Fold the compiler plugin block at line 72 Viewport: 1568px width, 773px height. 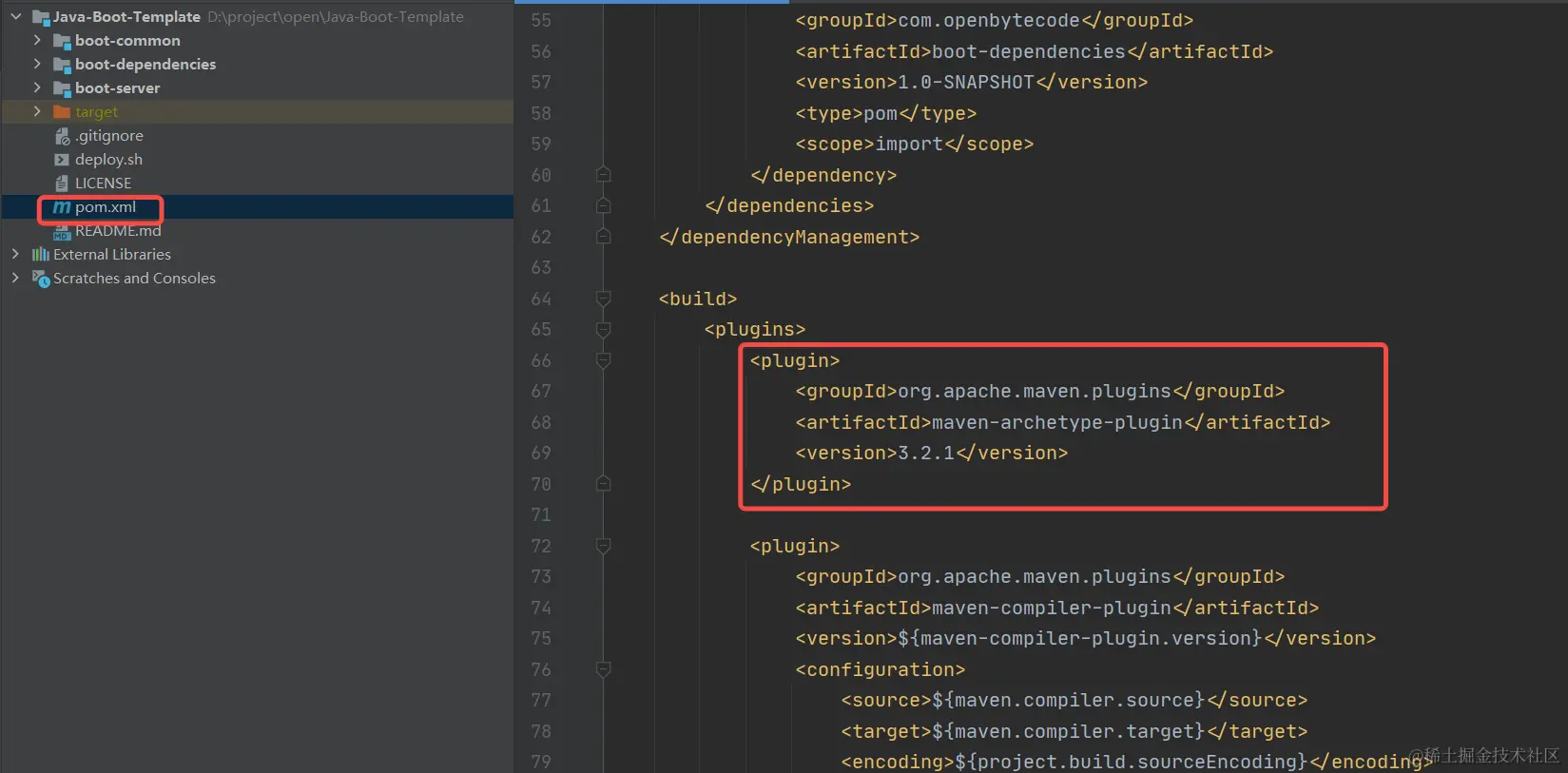point(603,546)
